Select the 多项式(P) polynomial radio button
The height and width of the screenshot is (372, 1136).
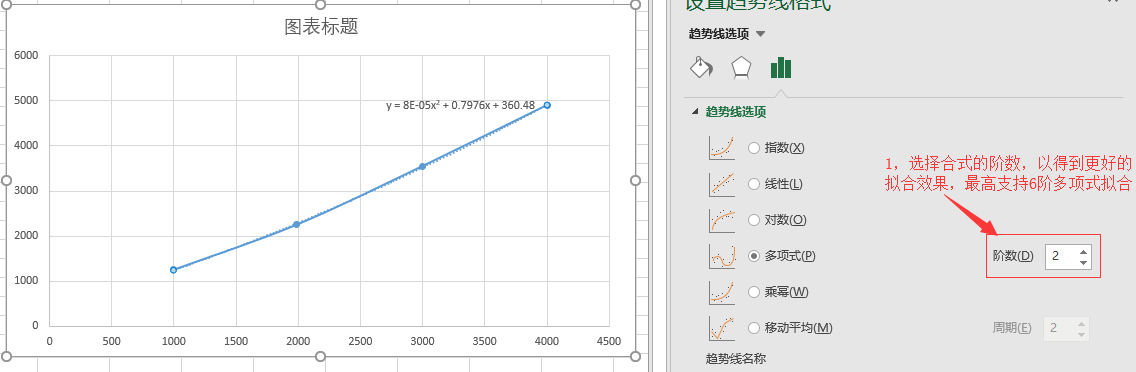[754, 256]
